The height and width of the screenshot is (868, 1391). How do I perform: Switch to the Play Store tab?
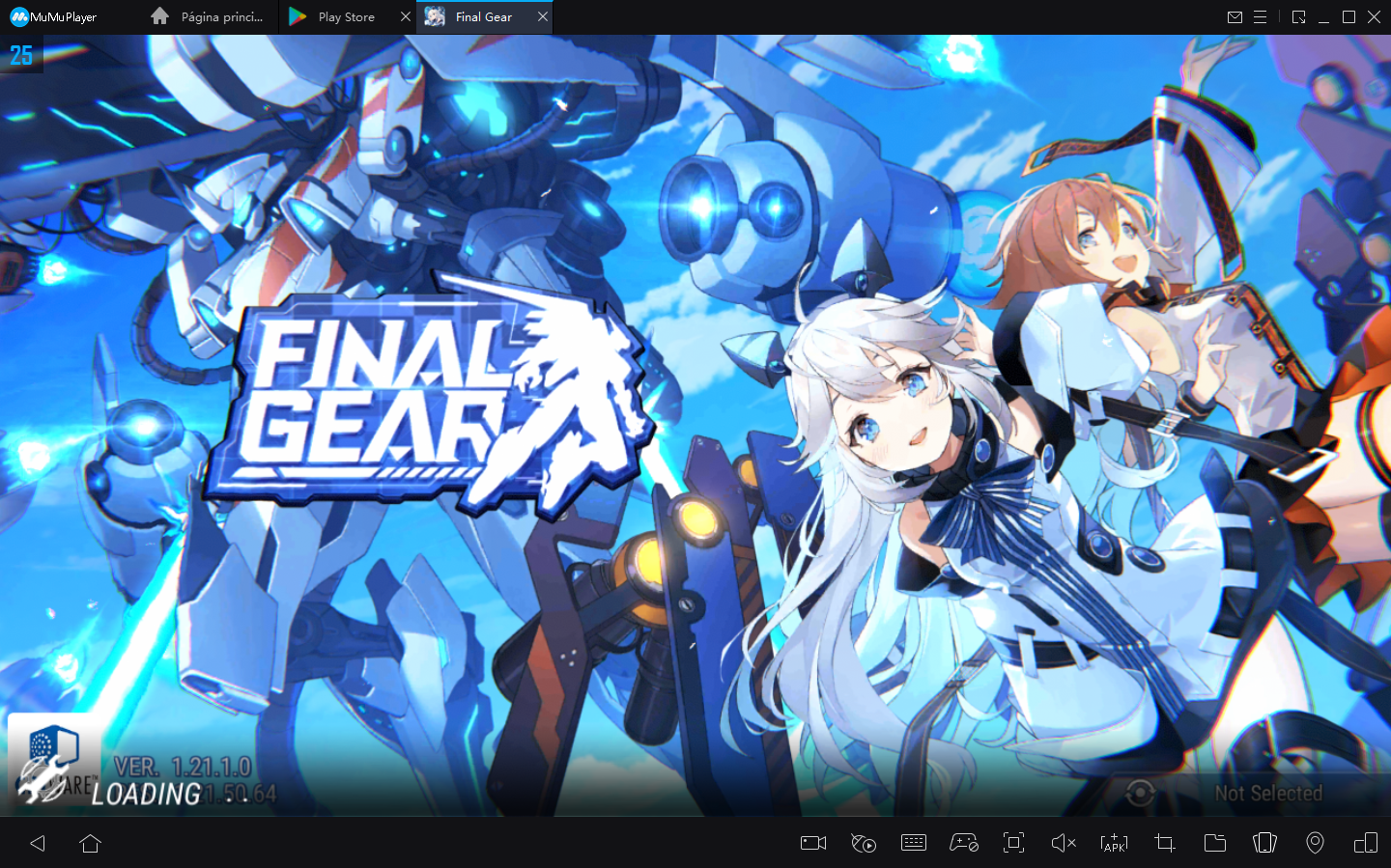click(x=344, y=16)
